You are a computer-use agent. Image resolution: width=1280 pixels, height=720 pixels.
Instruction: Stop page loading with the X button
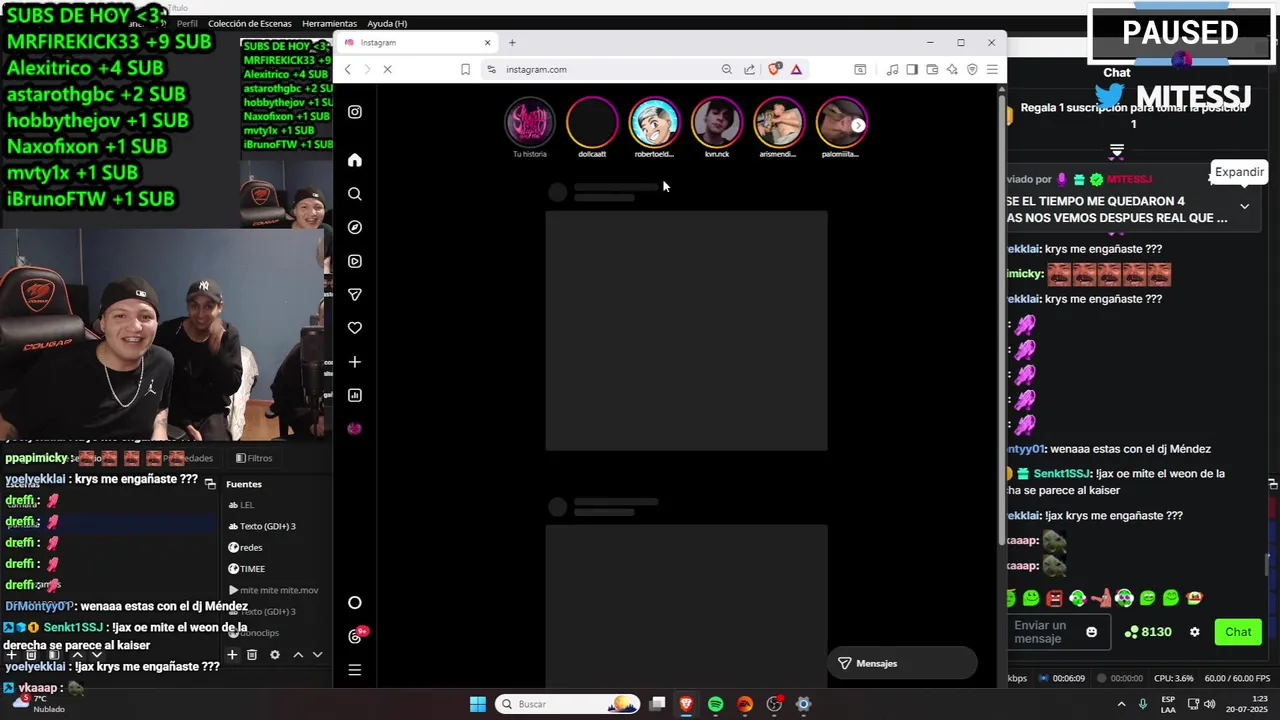(x=388, y=69)
